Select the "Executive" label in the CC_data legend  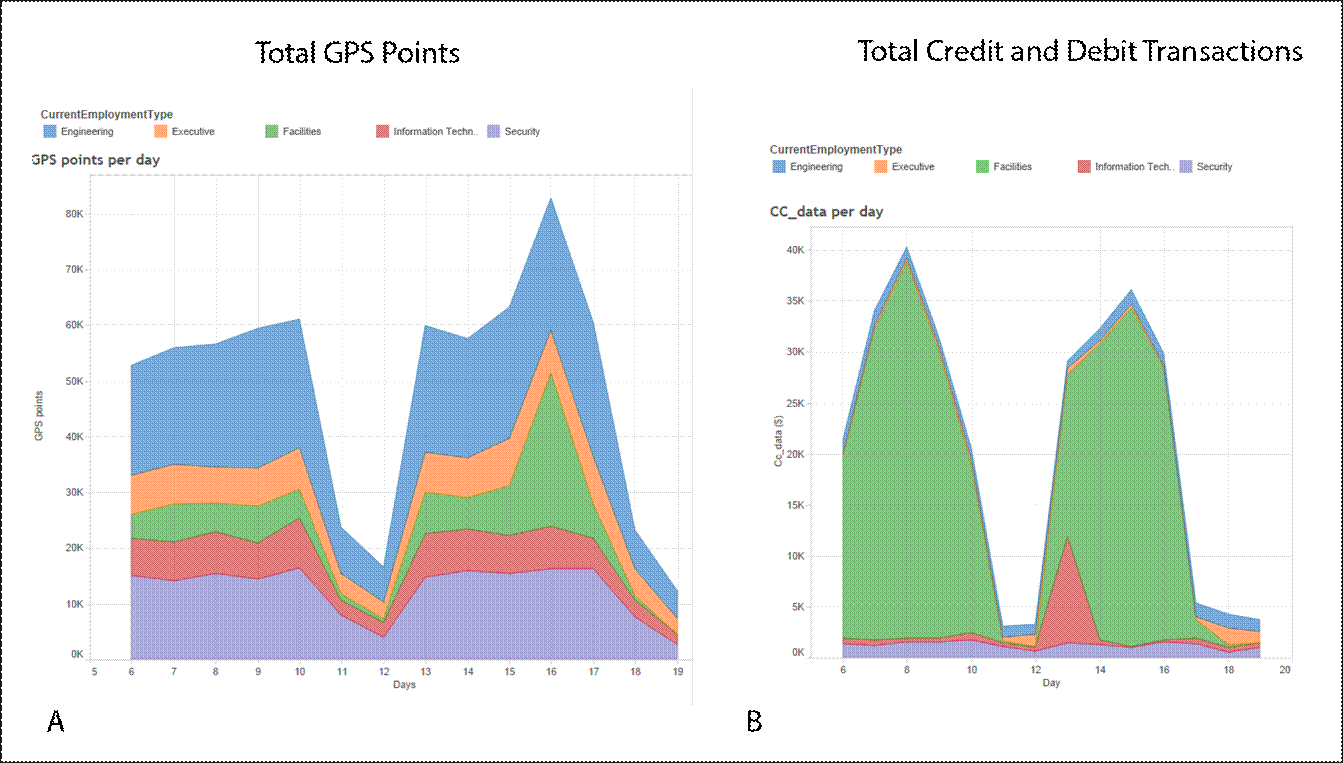pos(914,167)
